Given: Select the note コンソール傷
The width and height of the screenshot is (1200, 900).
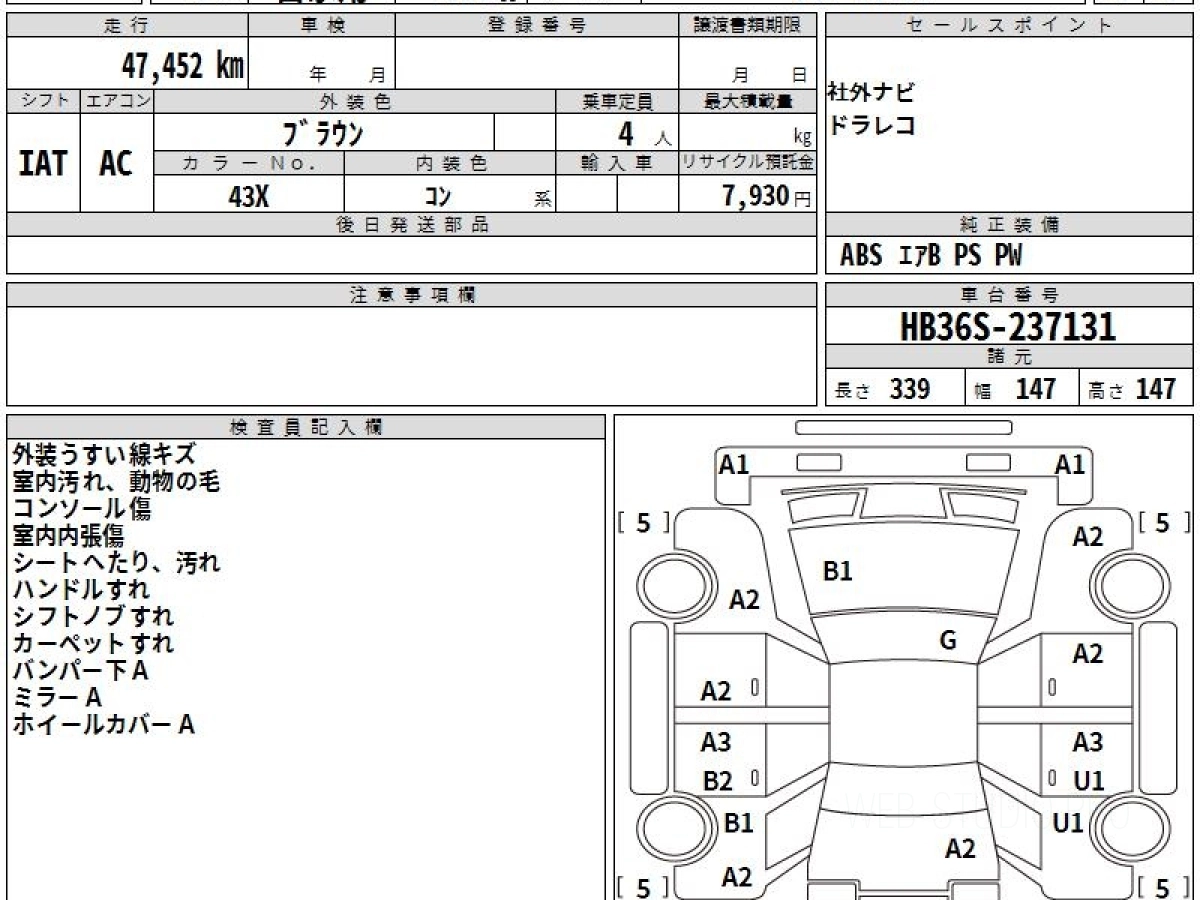Looking at the screenshot, I should tap(82, 509).
